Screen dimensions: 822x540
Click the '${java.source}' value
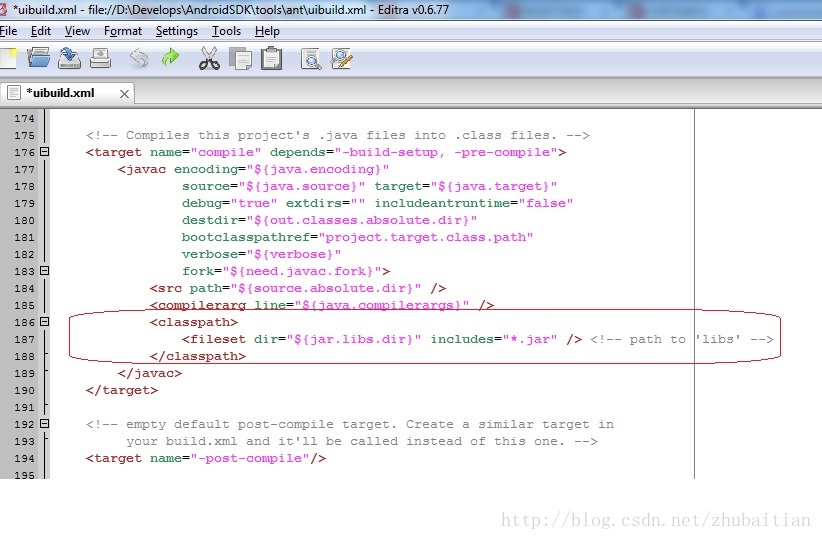(302, 186)
